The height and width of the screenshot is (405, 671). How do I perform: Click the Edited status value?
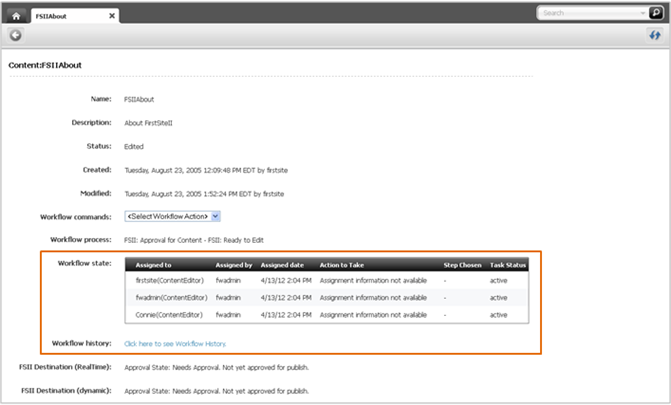click(134, 147)
